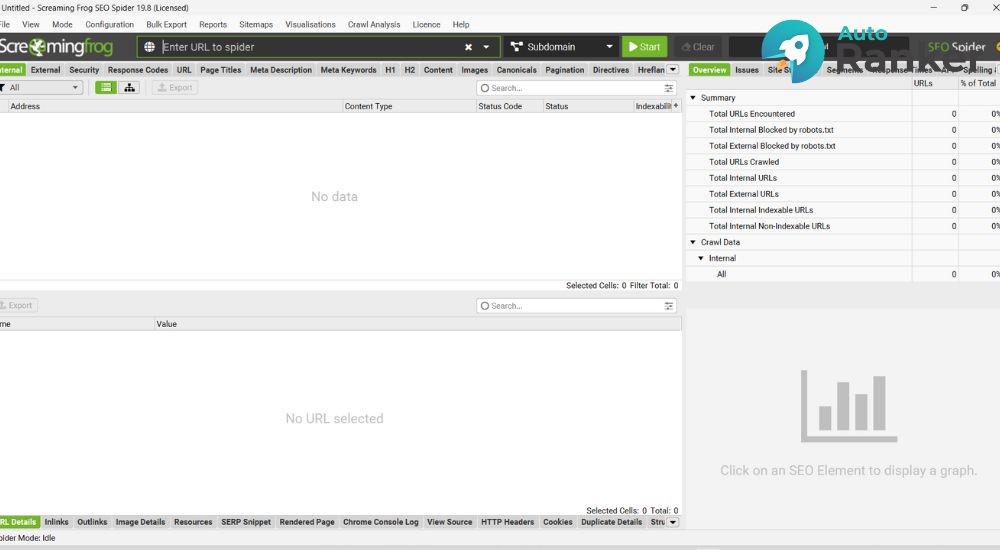Open the Mode menu
The height and width of the screenshot is (550, 1000).
coord(62,24)
